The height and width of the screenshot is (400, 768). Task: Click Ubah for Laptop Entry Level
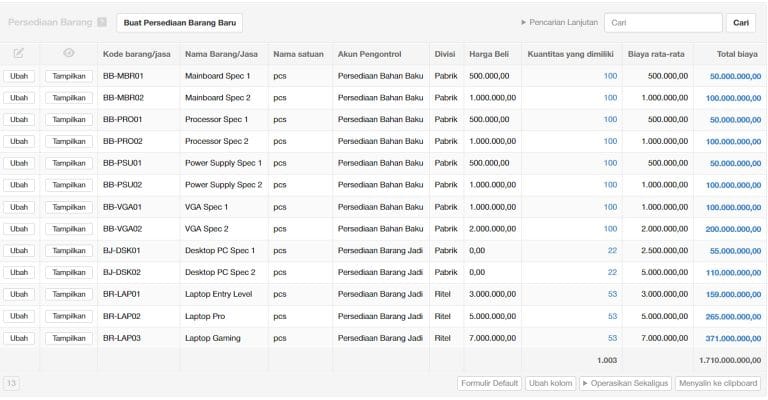(19, 294)
